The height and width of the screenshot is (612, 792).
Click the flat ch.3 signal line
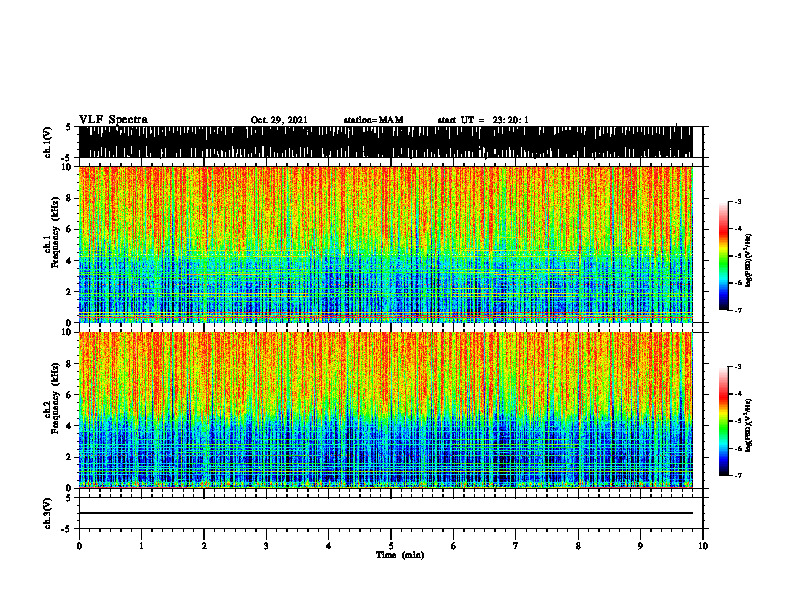[385, 513]
